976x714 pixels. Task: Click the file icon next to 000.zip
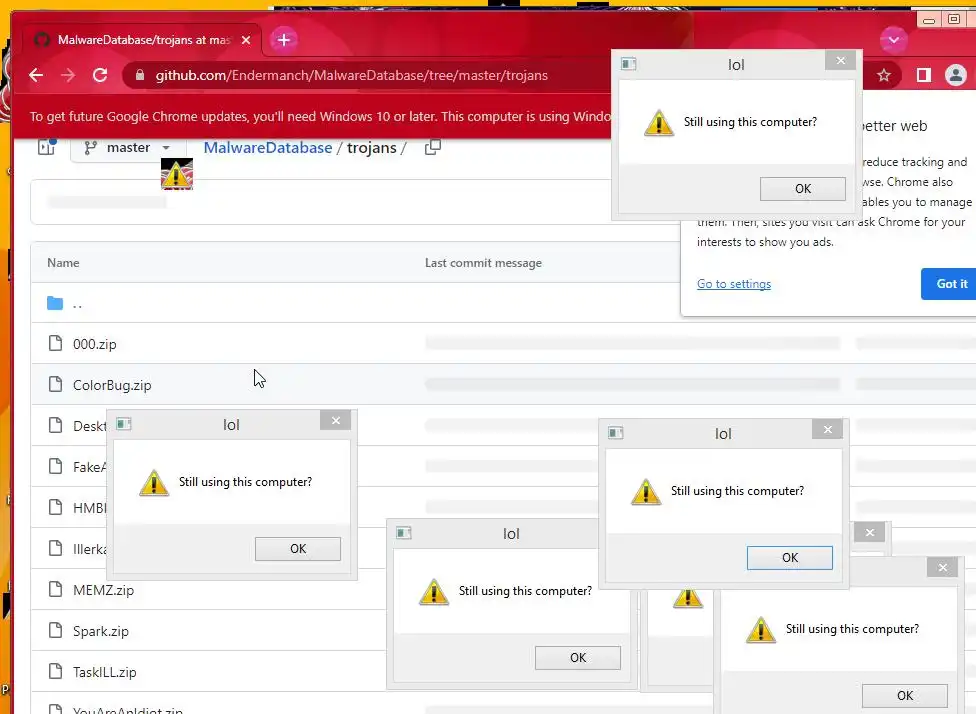pos(55,344)
